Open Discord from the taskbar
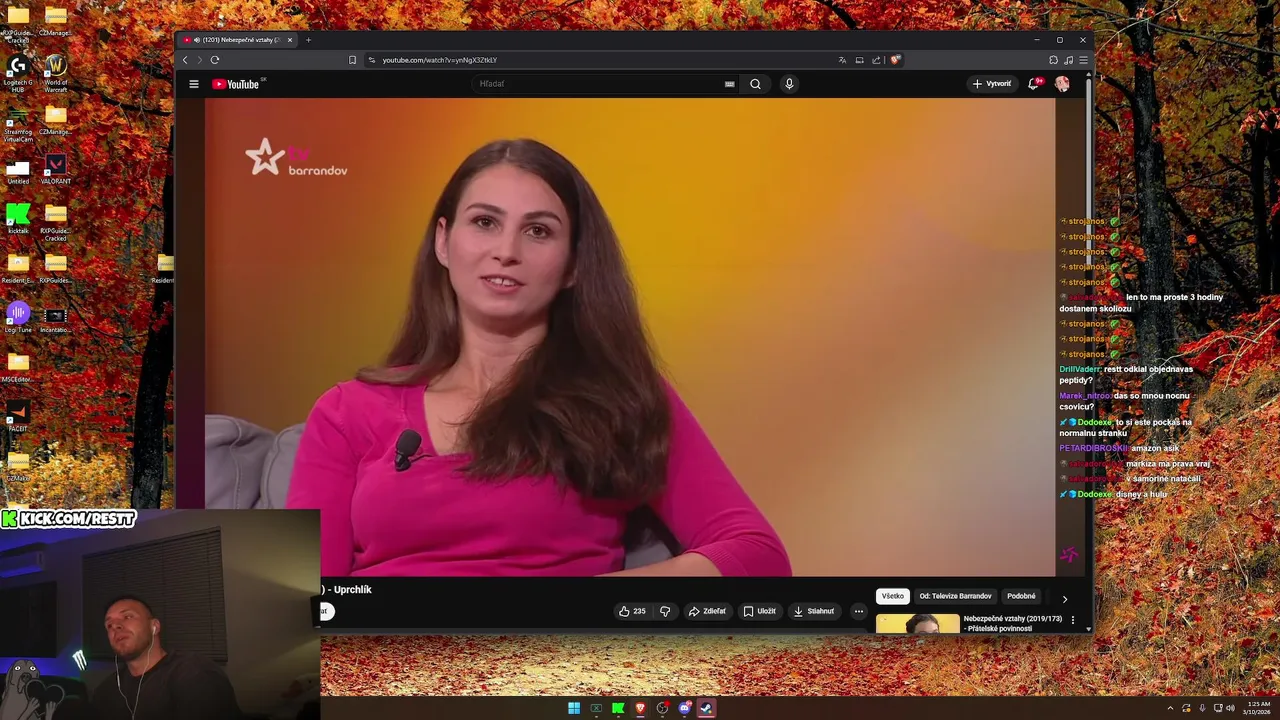The height and width of the screenshot is (720, 1280). pos(684,708)
